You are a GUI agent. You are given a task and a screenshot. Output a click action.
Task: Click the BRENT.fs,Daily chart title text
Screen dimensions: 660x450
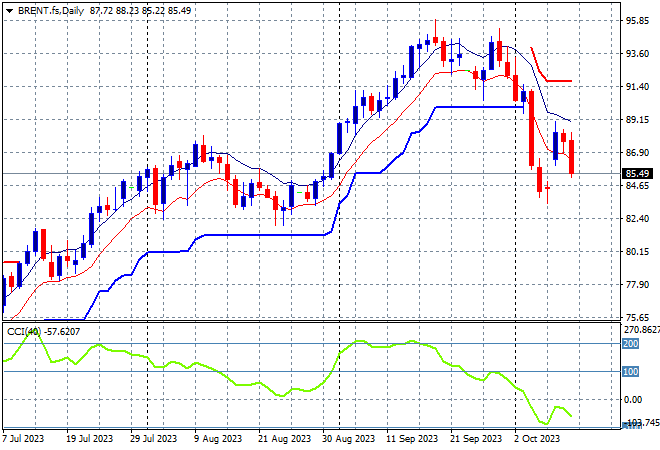(51, 11)
